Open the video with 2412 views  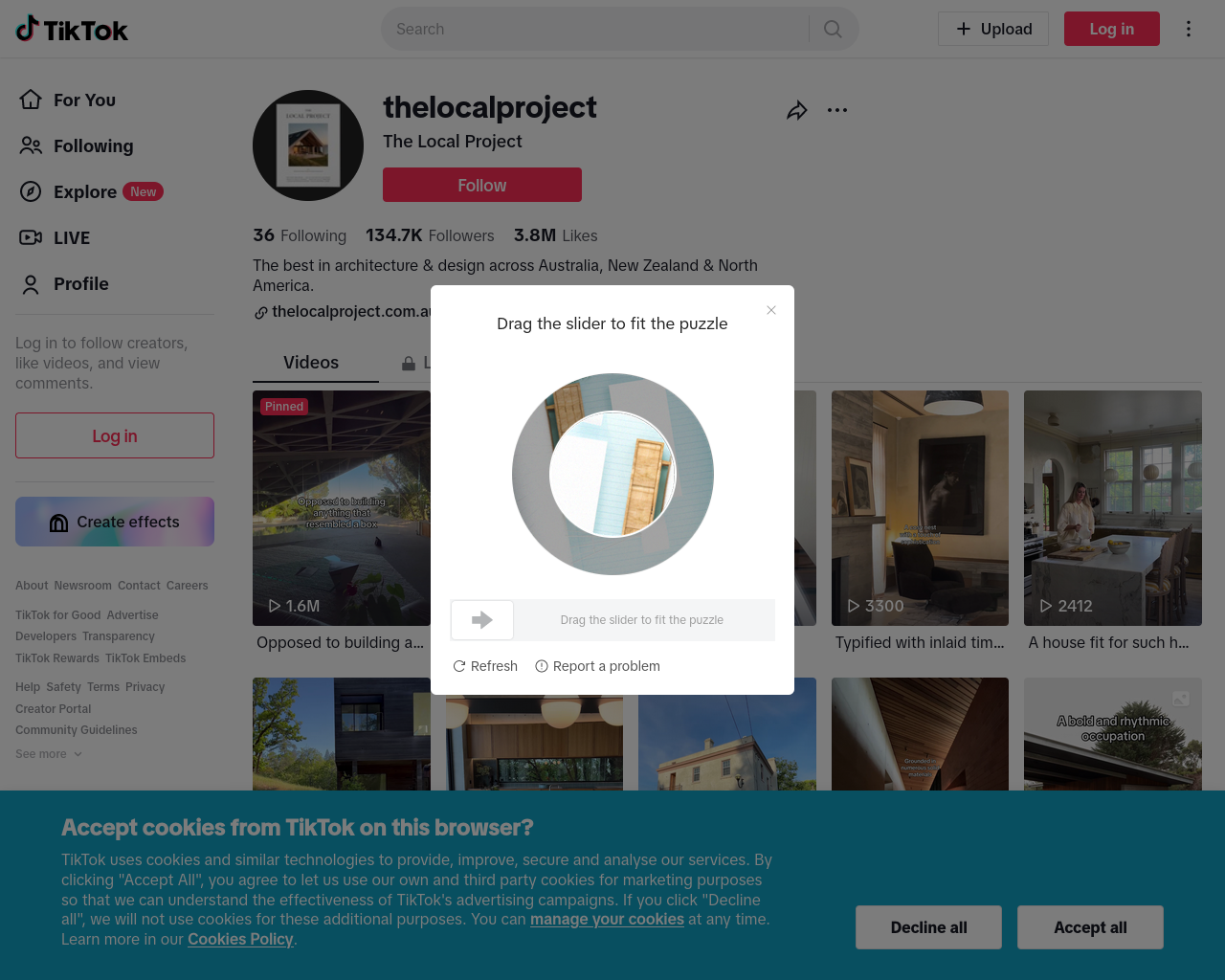[1113, 508]
